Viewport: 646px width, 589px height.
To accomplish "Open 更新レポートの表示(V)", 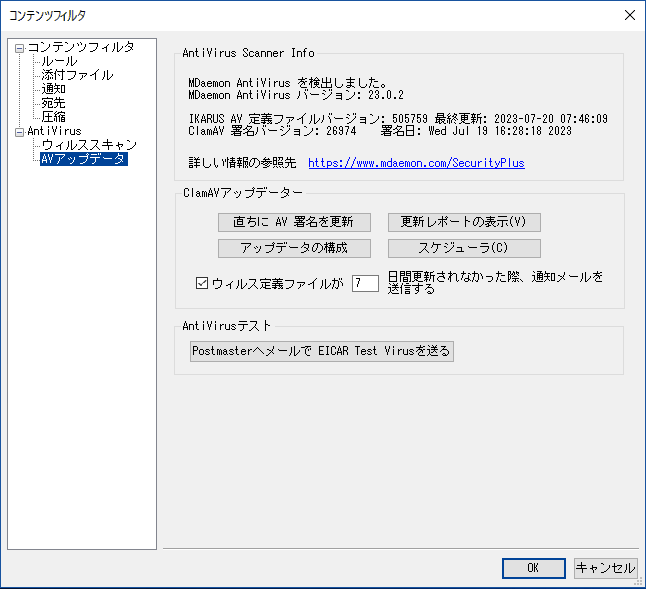I will point(464,222).
